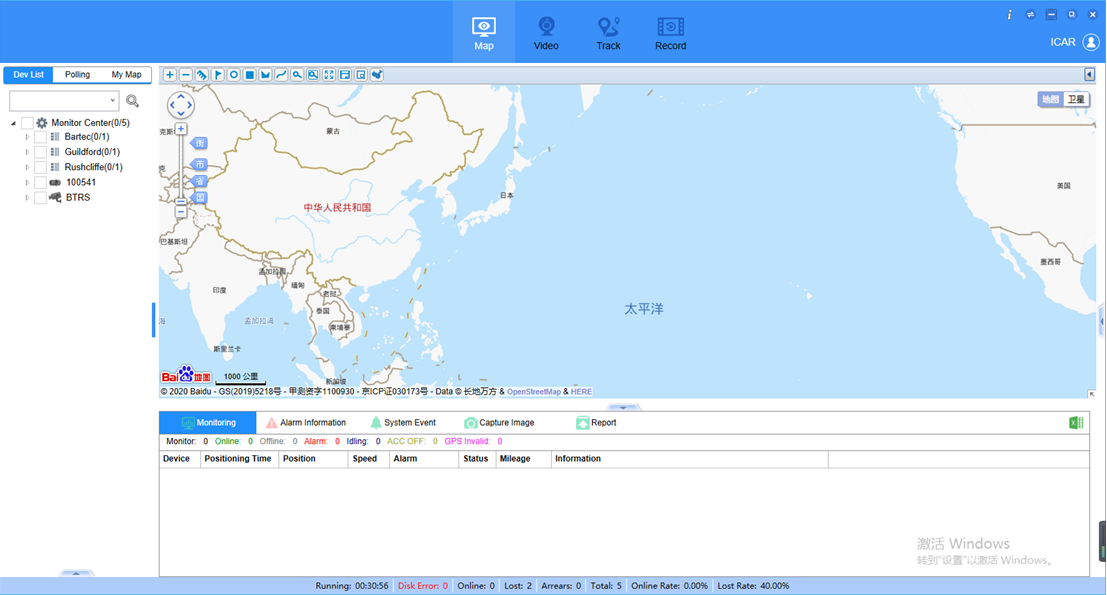The height and width of the screenshot is (595, 1107).
Task: Open the Track tab
Action: tap(608, 32)
